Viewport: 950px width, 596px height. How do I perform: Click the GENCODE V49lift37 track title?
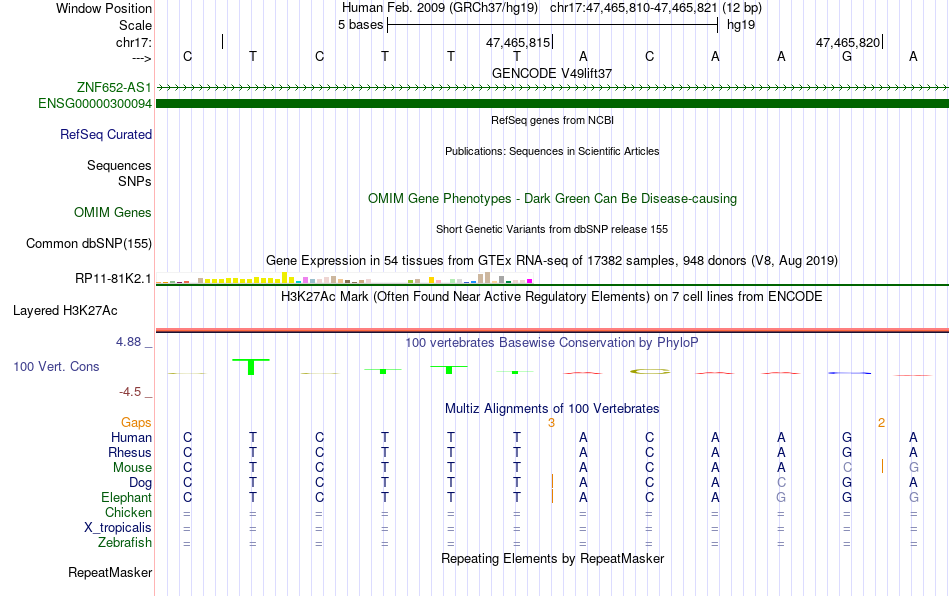[x=552, y=73]
